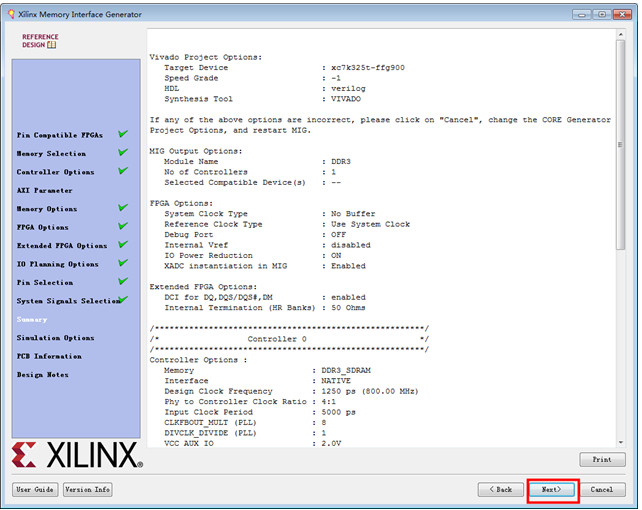Open Pin Selection step

click(x=45, y=282)
